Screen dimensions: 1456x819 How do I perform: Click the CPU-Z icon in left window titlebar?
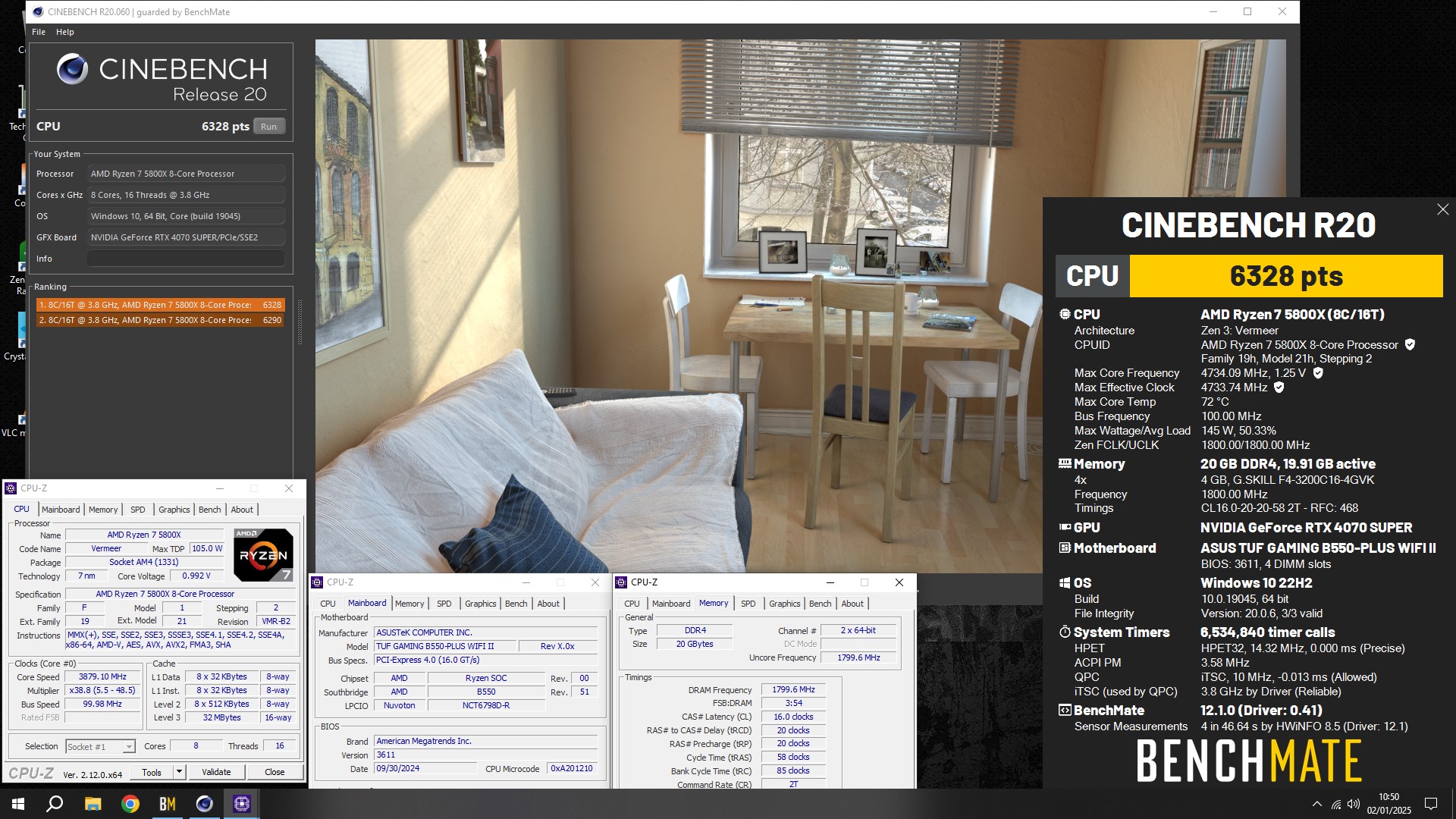coord(11,488)
